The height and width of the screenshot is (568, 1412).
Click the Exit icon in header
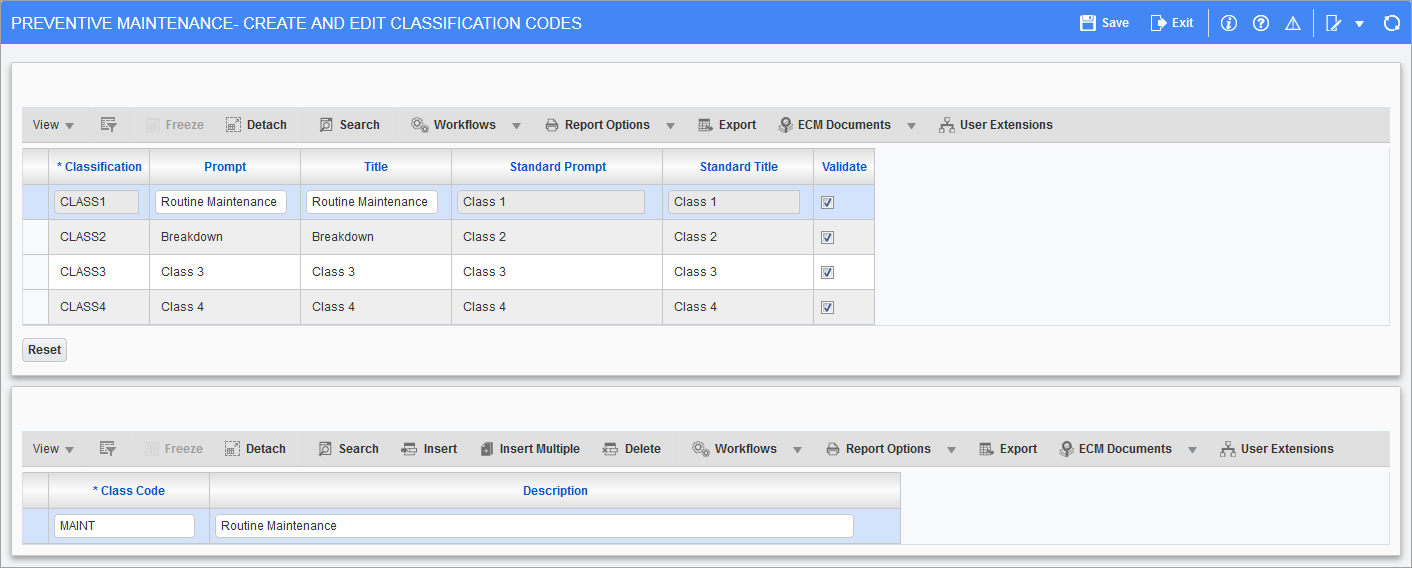[1159, 23]
